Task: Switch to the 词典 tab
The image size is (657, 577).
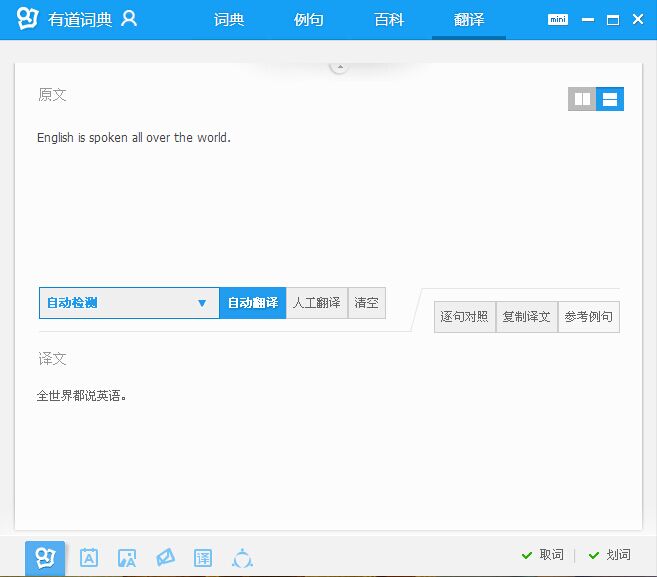Action: pos(229,20)
